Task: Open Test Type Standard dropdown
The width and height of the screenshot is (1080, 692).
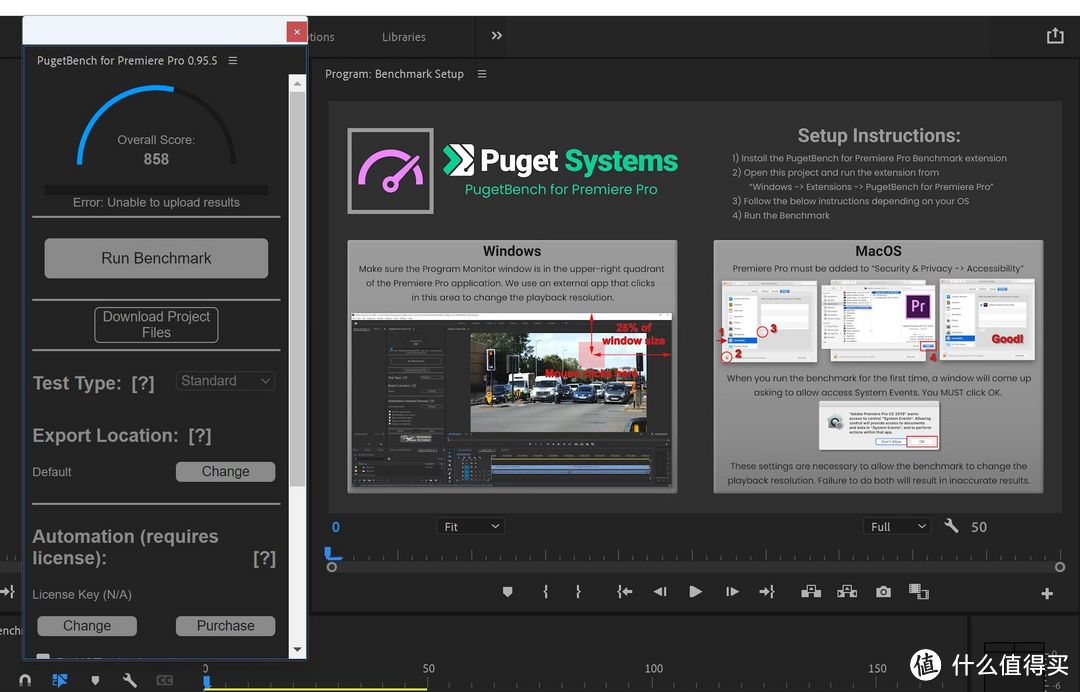Action: pos(225,381)
